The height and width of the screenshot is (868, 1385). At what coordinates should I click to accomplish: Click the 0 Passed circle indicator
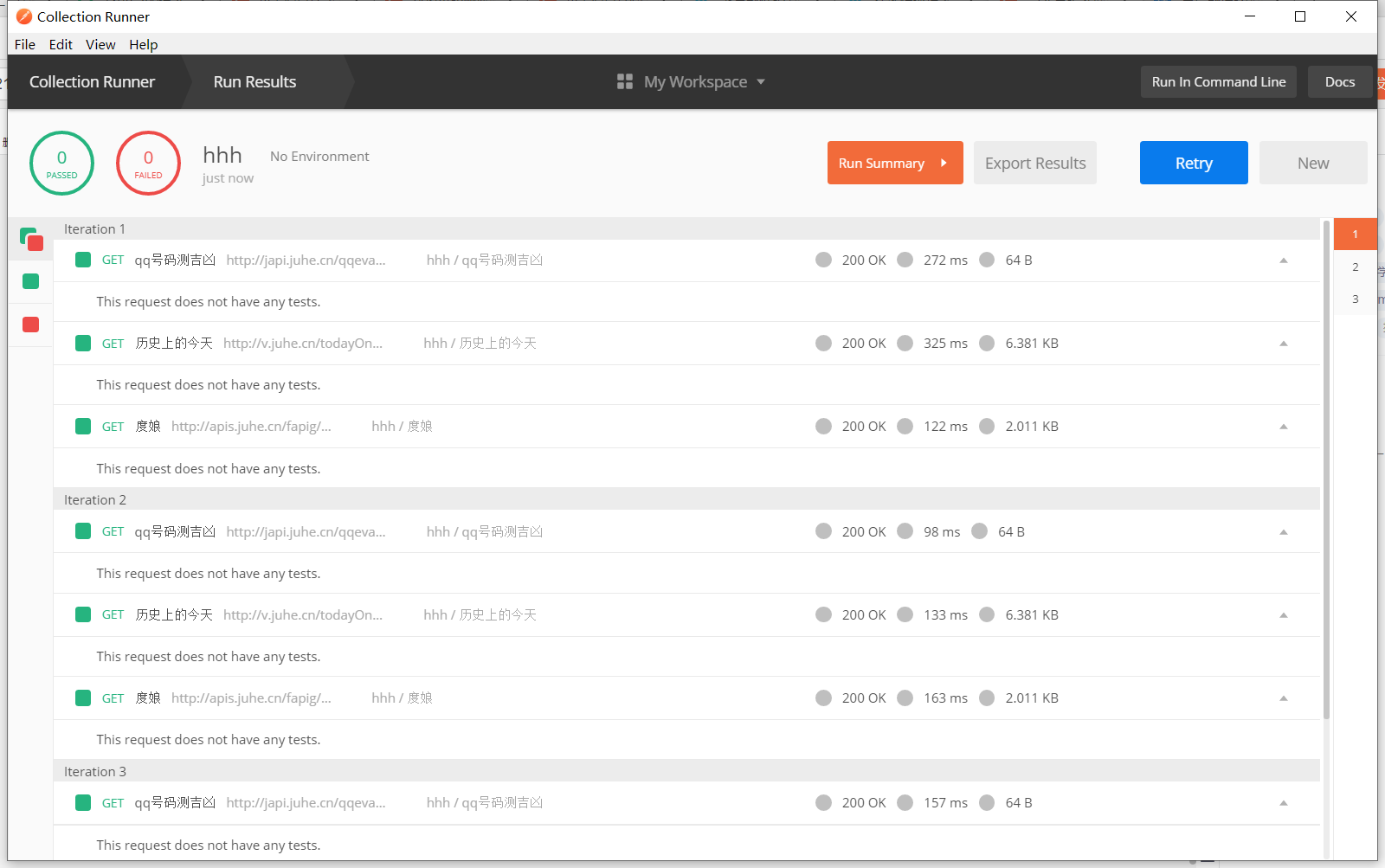[x=61, y=163]
